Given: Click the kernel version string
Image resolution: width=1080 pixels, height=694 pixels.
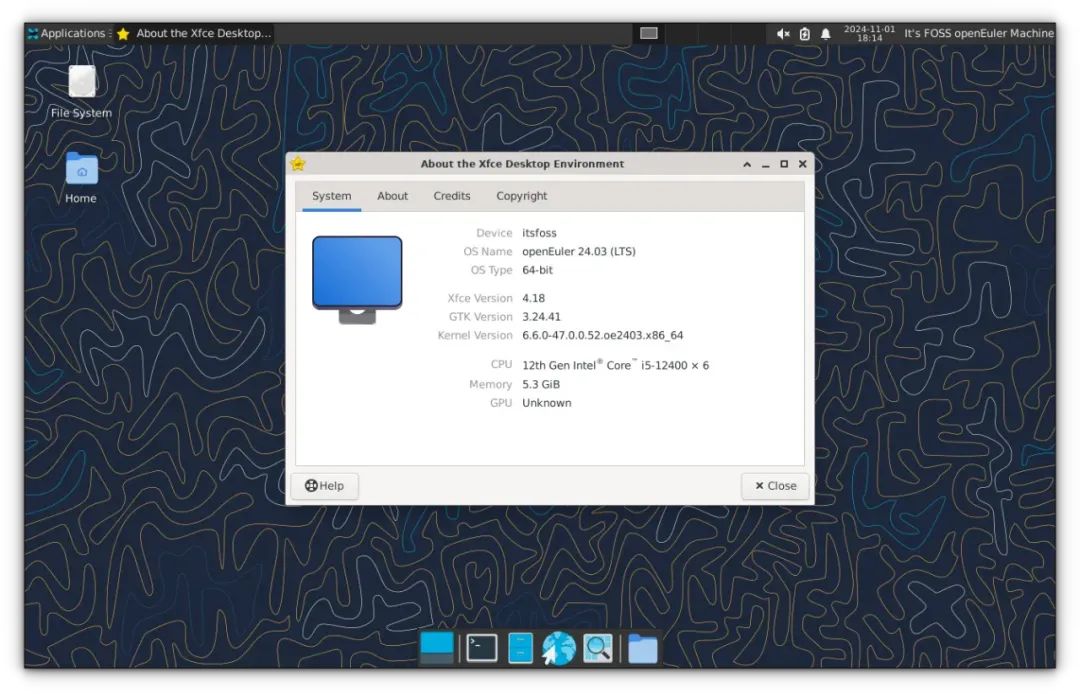Looking at the screenshot, I should 603,335.
